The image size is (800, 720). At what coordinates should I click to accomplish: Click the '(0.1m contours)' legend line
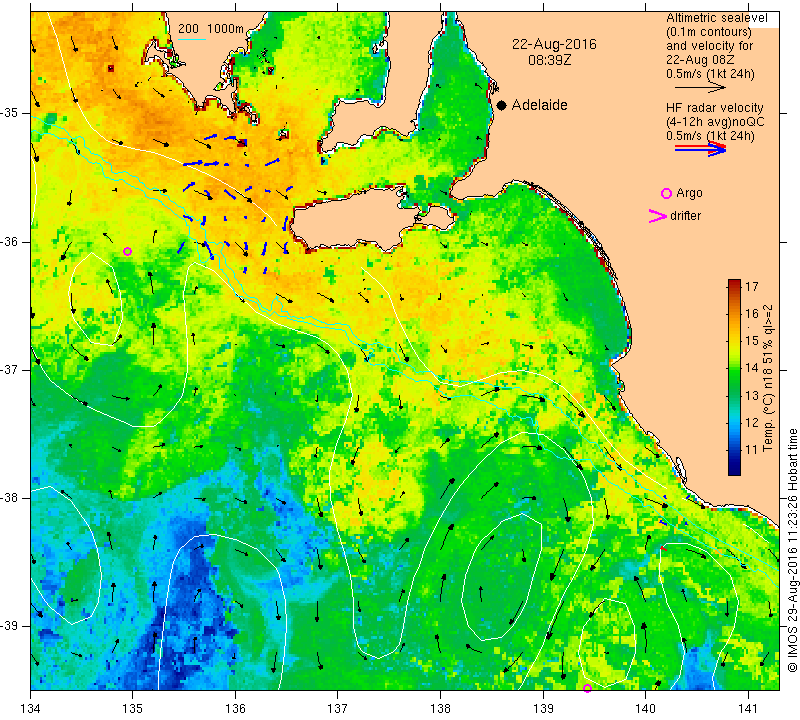pyautogui.click(x=708, y=32)
